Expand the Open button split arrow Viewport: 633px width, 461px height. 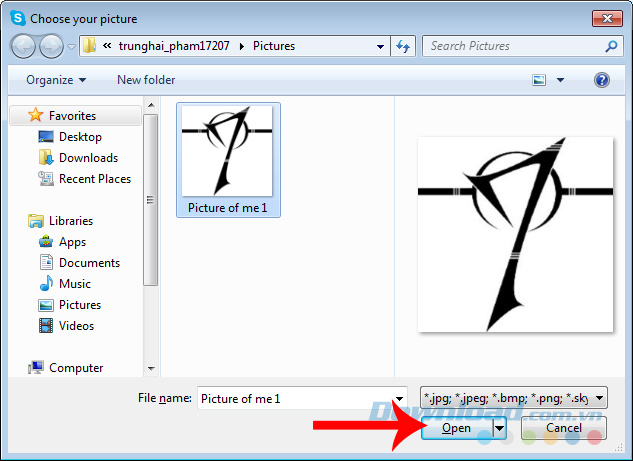pos(500,428)
